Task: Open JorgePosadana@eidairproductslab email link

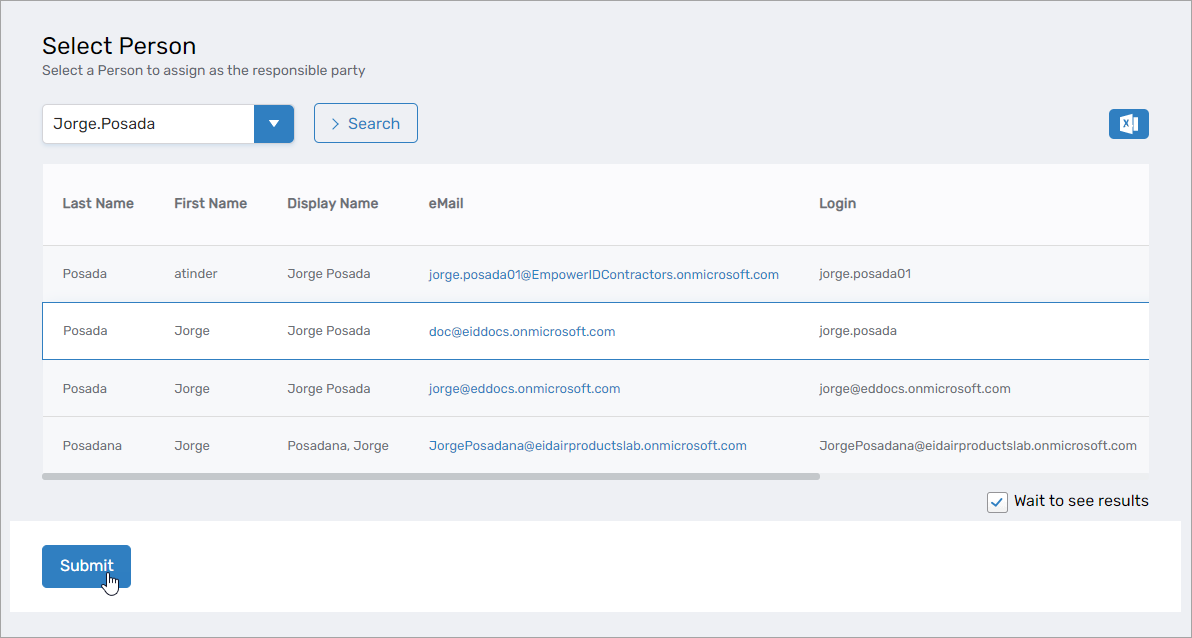Action: [587, 446]
